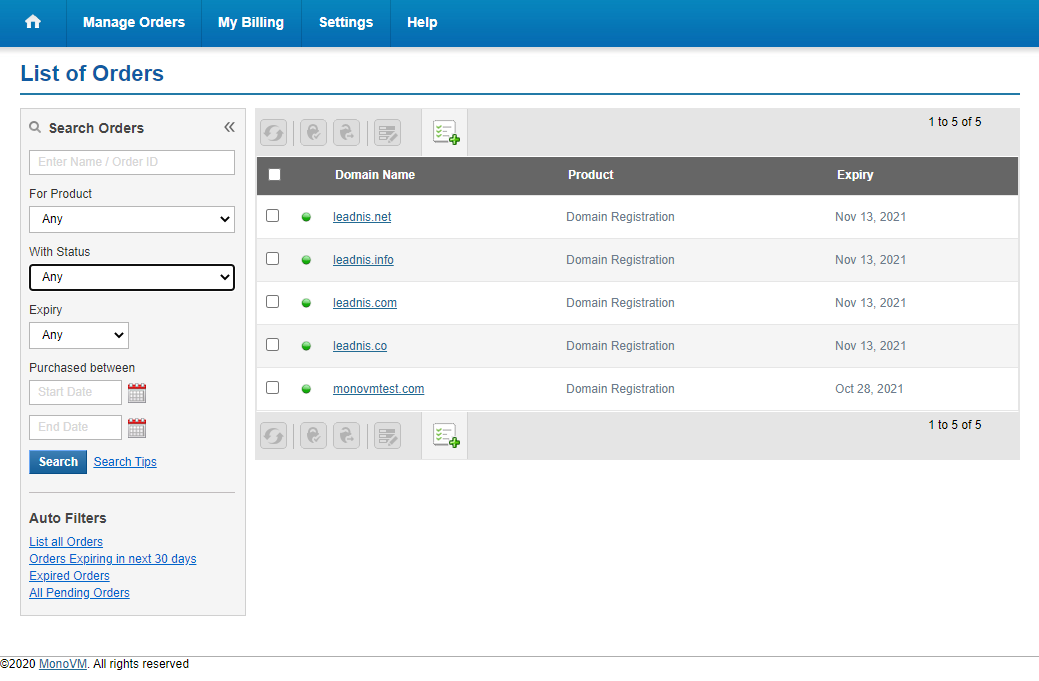The height and width of the screenshot is (681, 1039).
Task: Open the My Billing menu
Action: coord(251,21)
